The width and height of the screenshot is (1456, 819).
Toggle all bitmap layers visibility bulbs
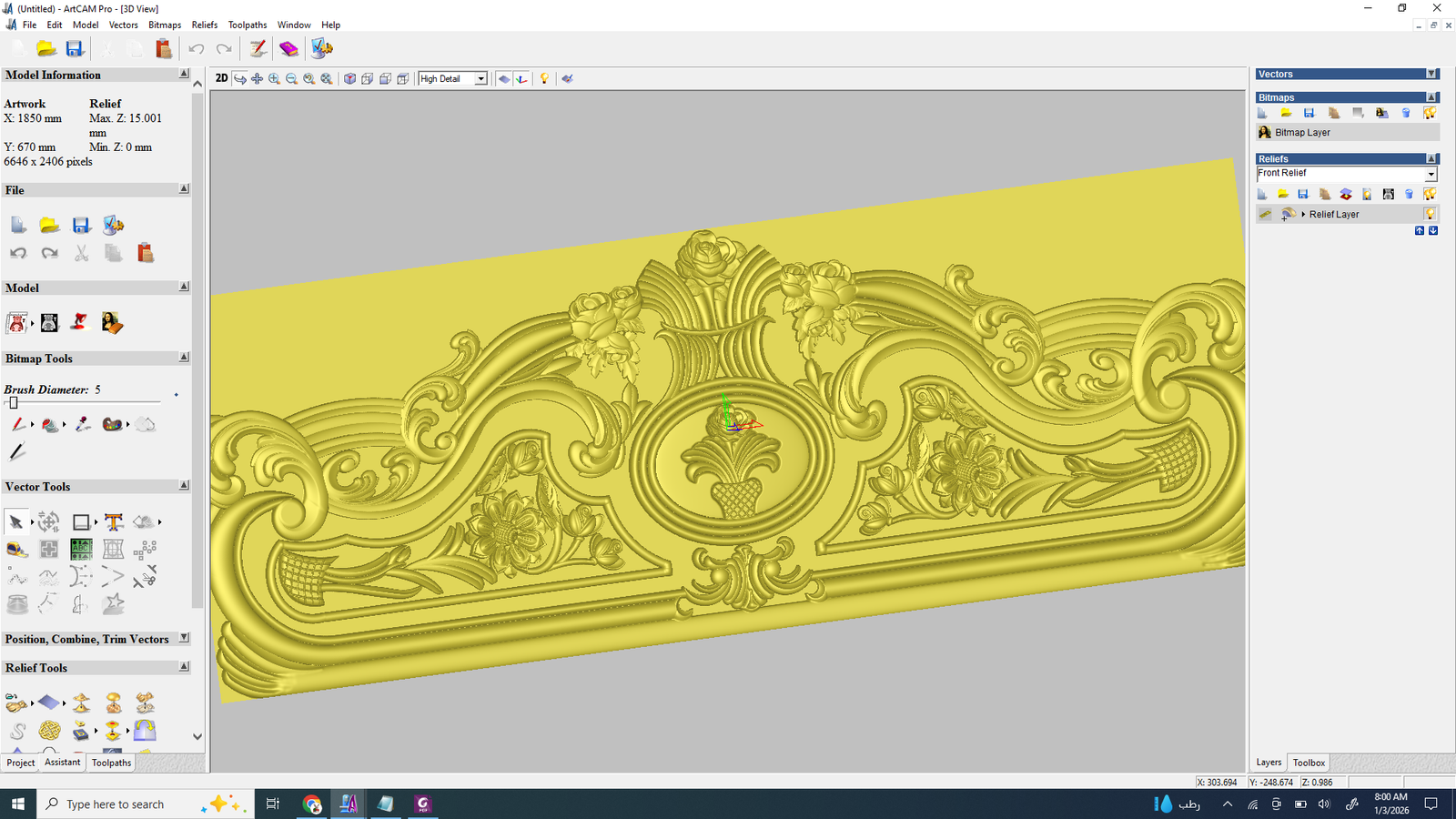point(1430,113)
